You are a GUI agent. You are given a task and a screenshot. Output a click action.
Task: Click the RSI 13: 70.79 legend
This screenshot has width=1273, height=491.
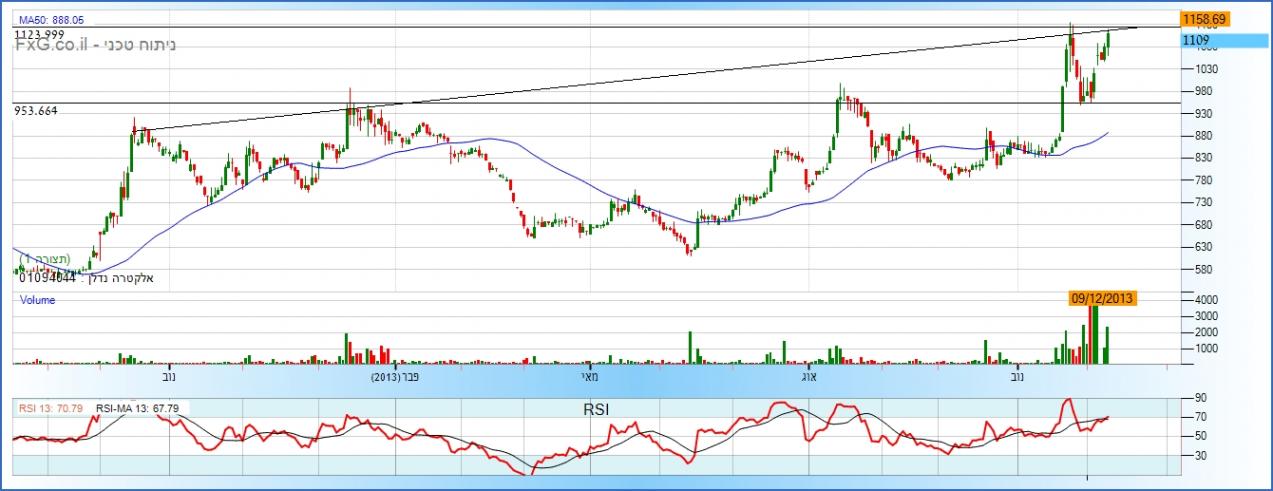coord(50,408)
